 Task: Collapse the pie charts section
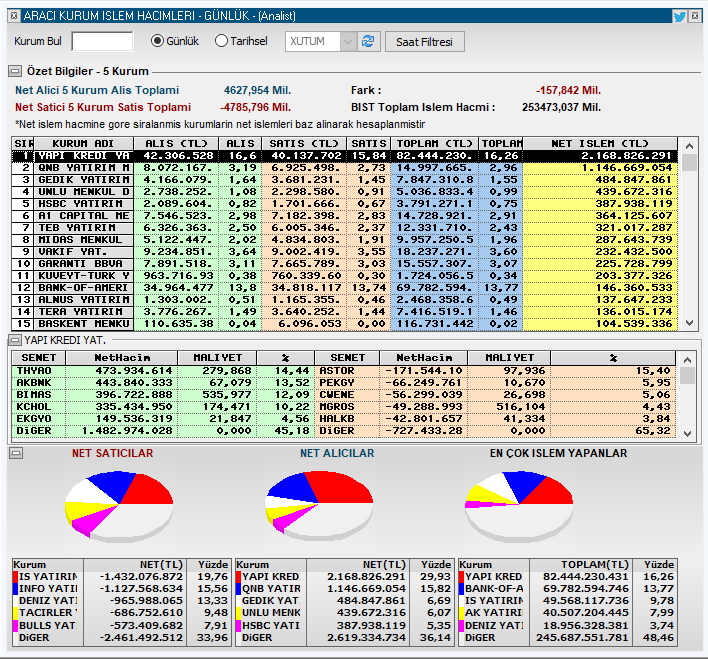coord(16,453)
